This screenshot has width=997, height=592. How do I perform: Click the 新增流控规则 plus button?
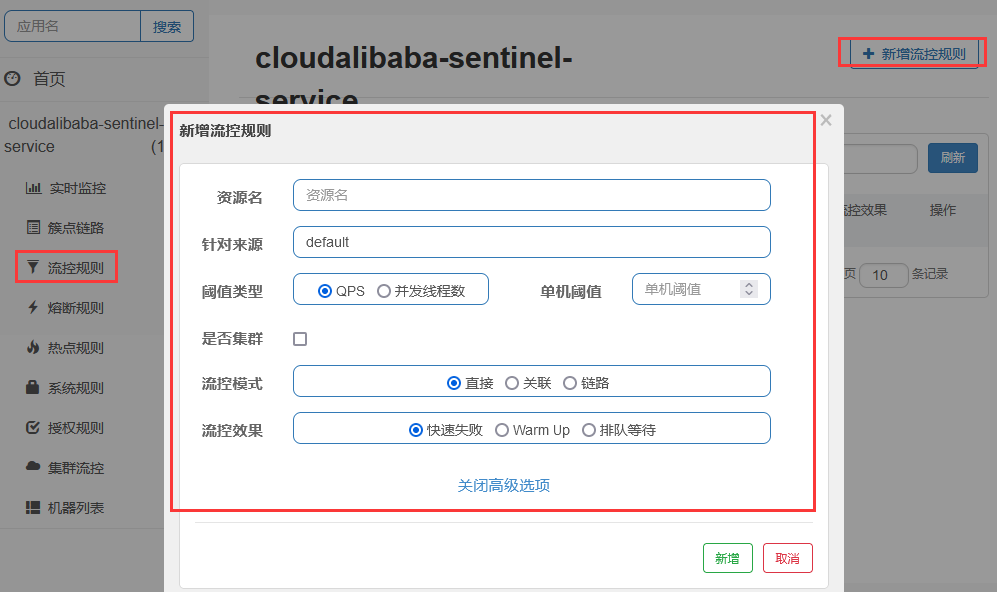click(x=914, y=54)
